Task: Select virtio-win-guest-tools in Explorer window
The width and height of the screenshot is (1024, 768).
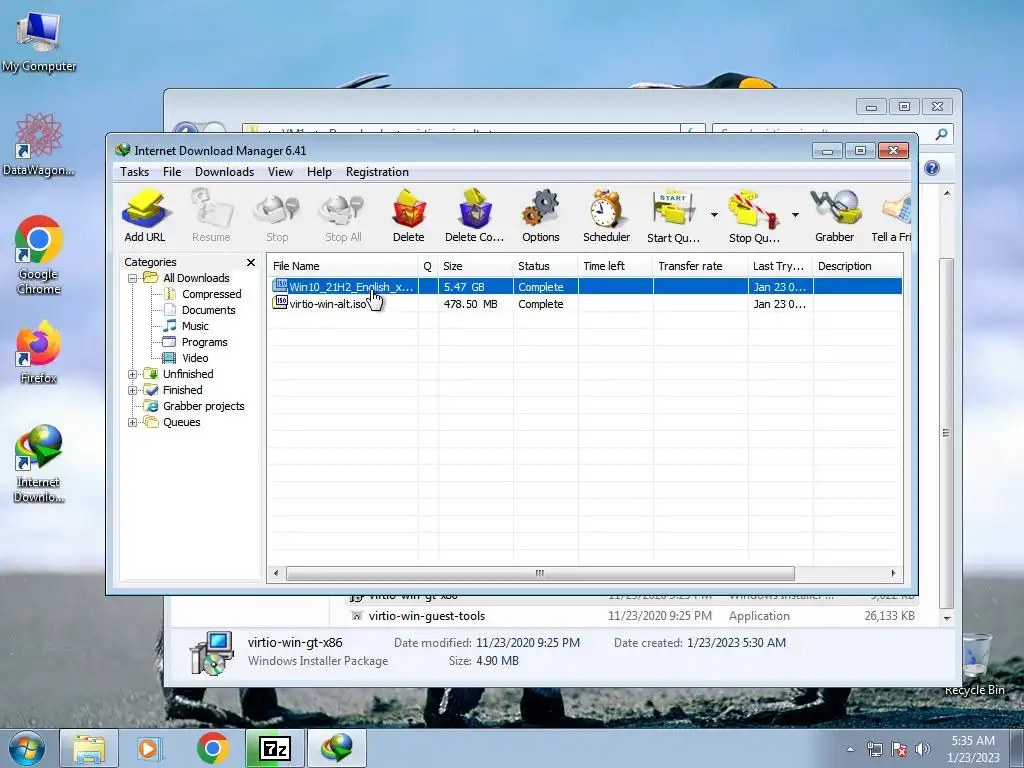Action: pos(426,616)
